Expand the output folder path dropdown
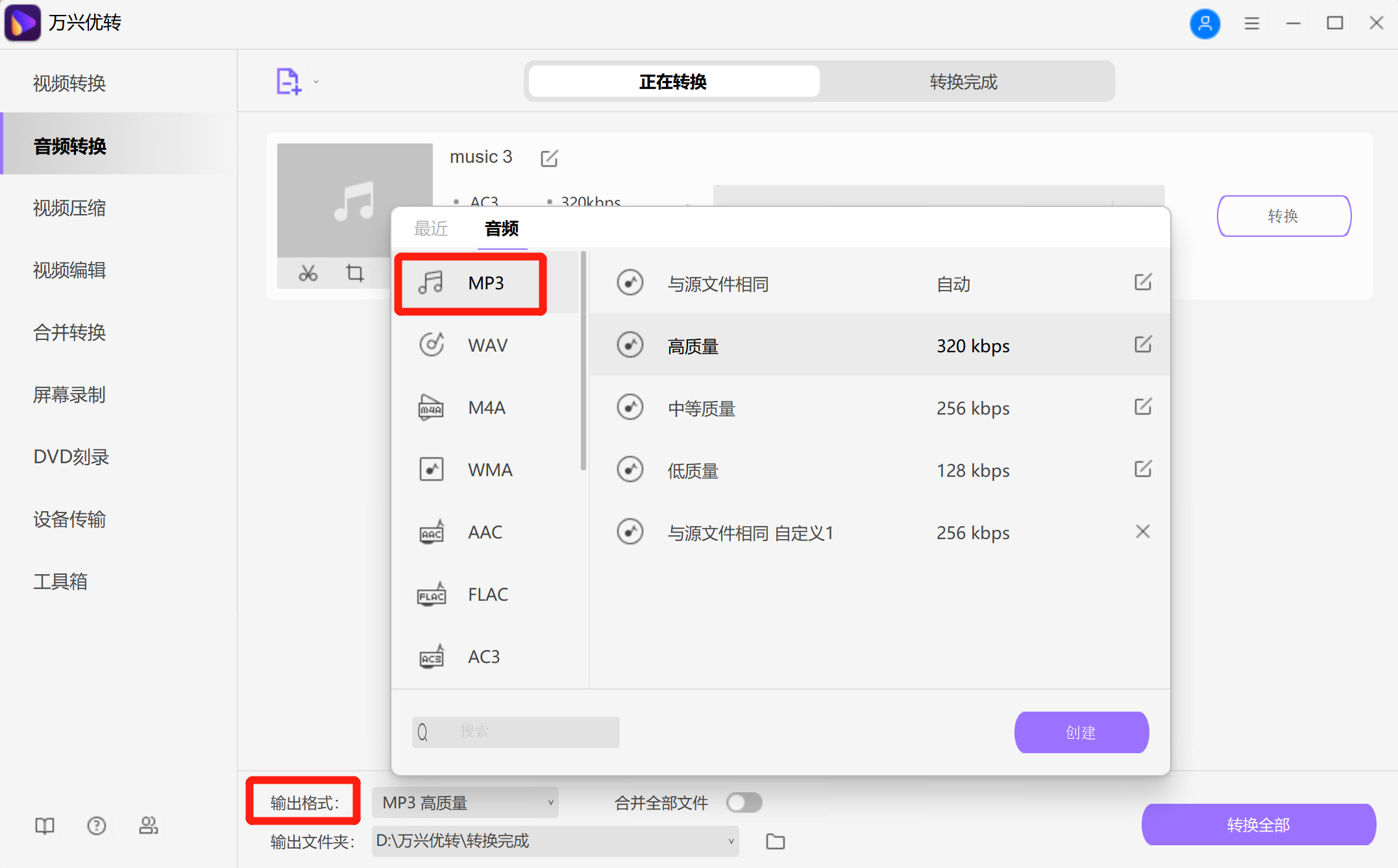The width and height of the screenshot is (1398, 868). point(731,841)
